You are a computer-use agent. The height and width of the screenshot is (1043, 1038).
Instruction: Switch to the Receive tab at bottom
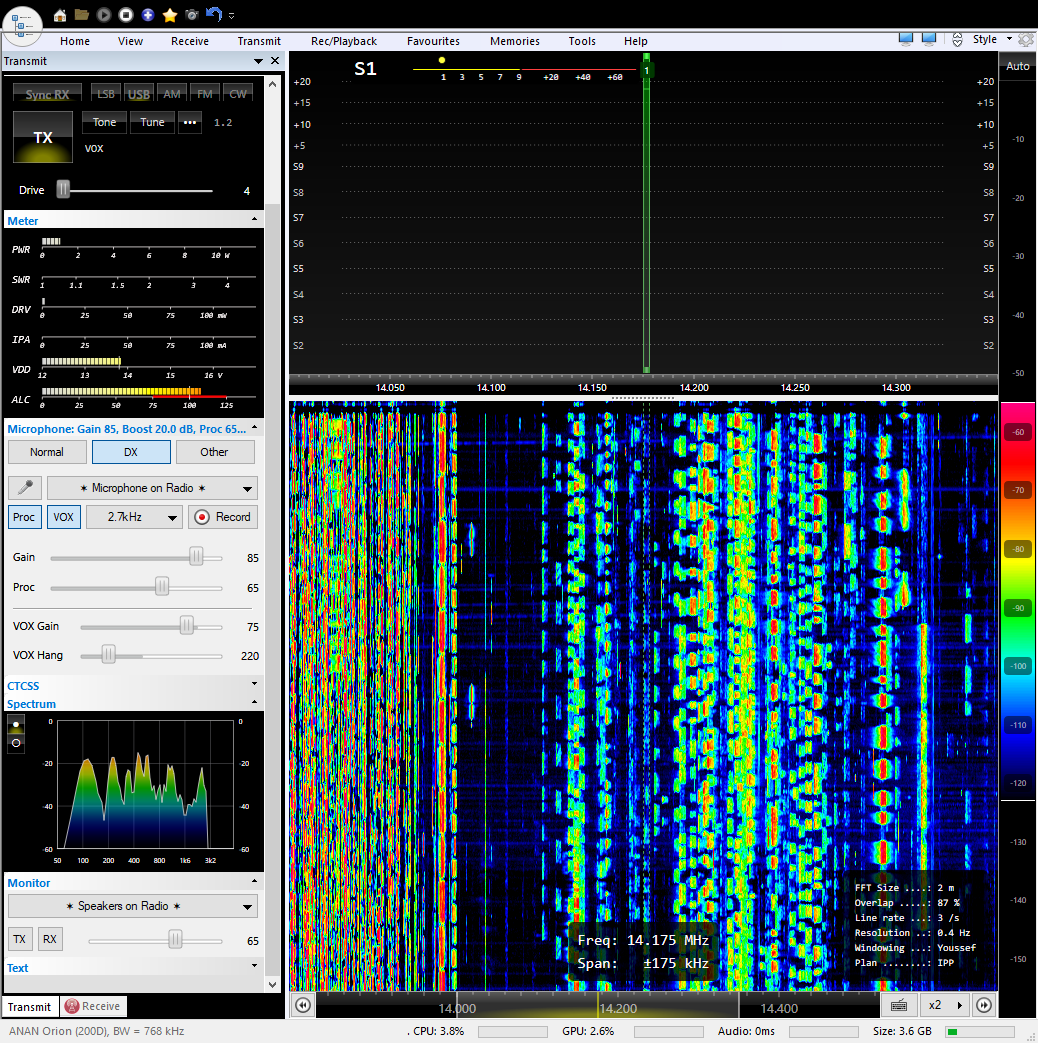tap(93, 1006)
